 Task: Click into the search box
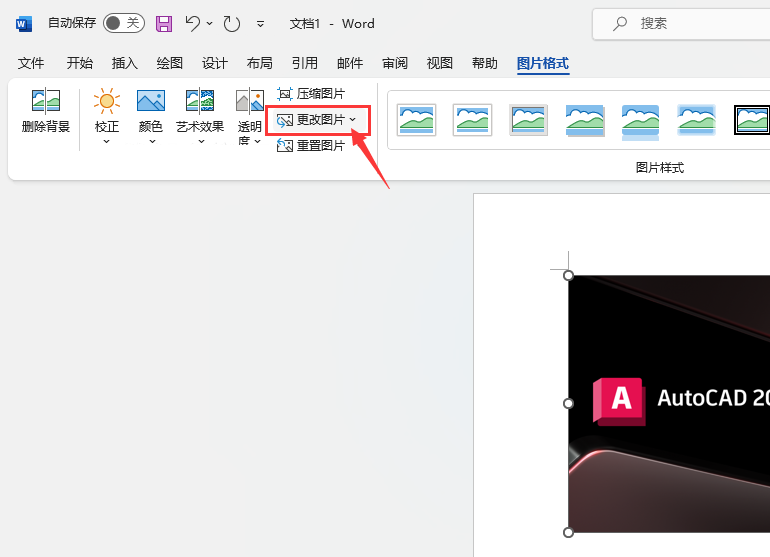click(683, 23)
